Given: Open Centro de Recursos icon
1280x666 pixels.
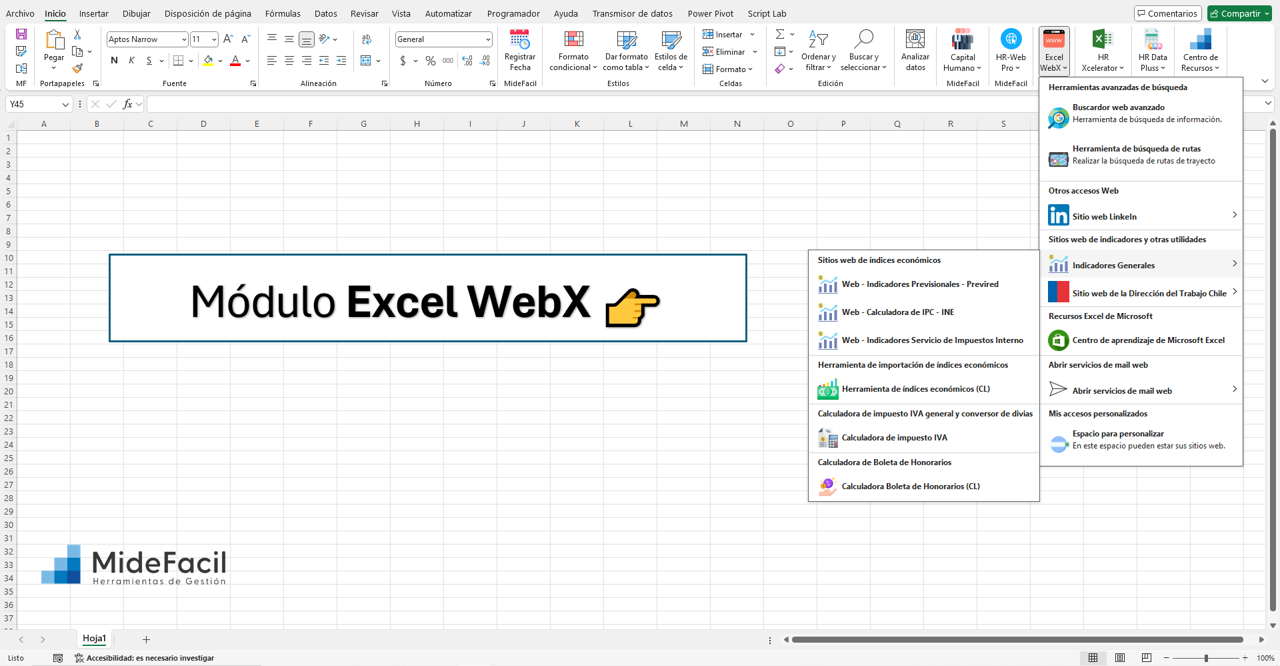Looking at the screenshot, I should [x=1200, y=40].
